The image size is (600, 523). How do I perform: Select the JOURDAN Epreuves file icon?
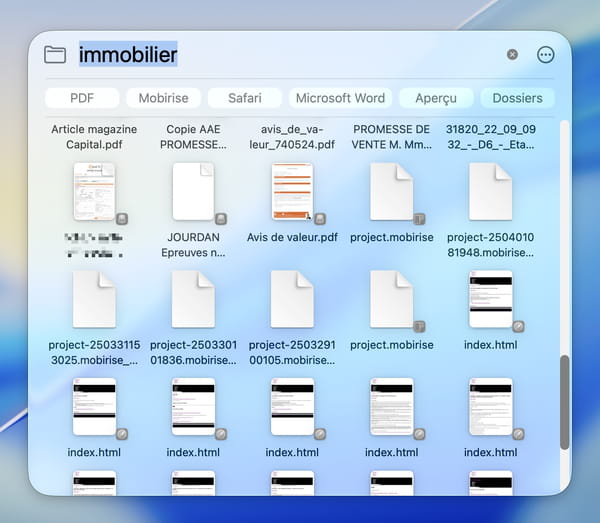pyautogui.click(x=193, y=192)
